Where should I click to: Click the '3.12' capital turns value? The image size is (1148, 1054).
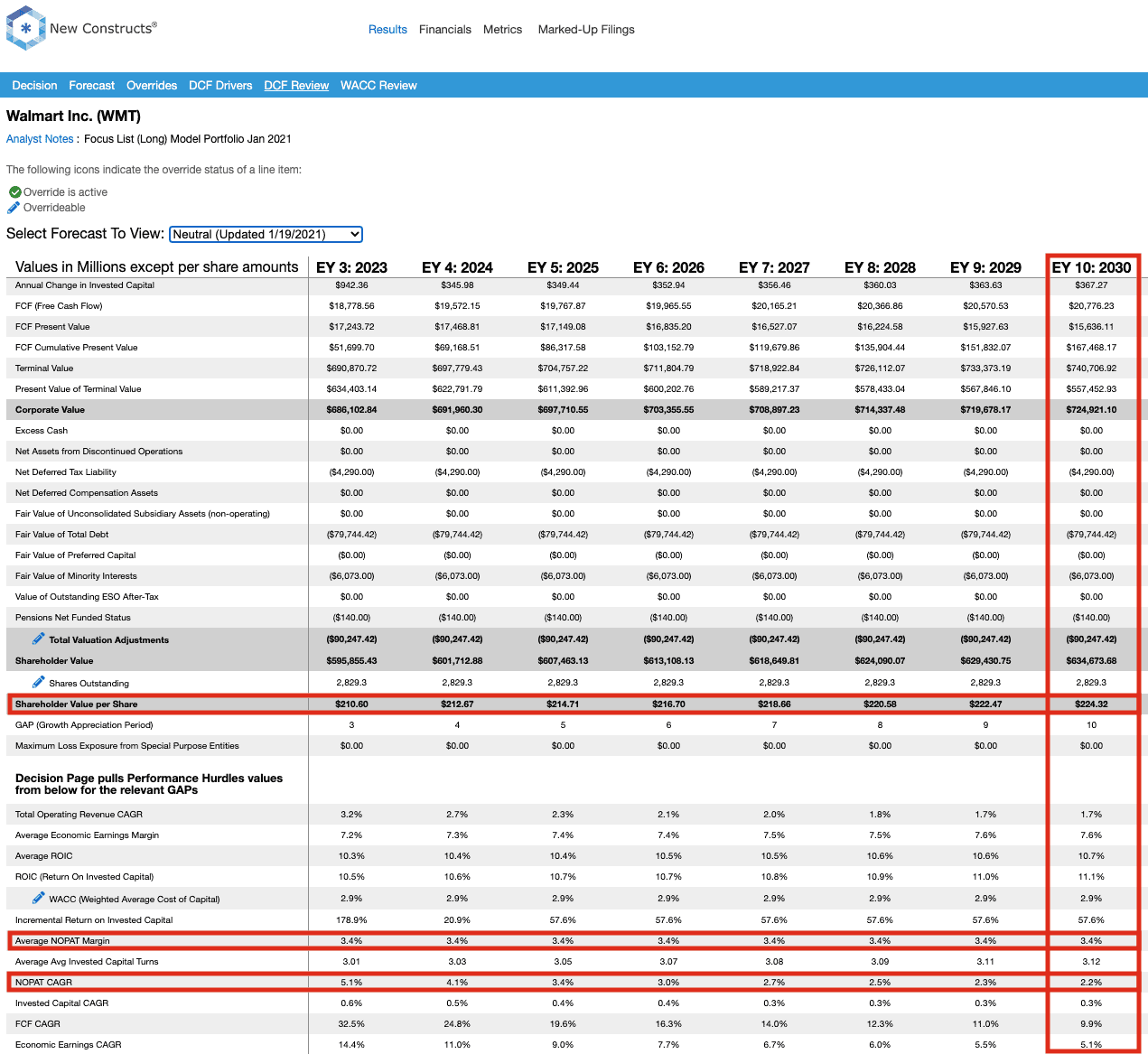click(1091, 962)
